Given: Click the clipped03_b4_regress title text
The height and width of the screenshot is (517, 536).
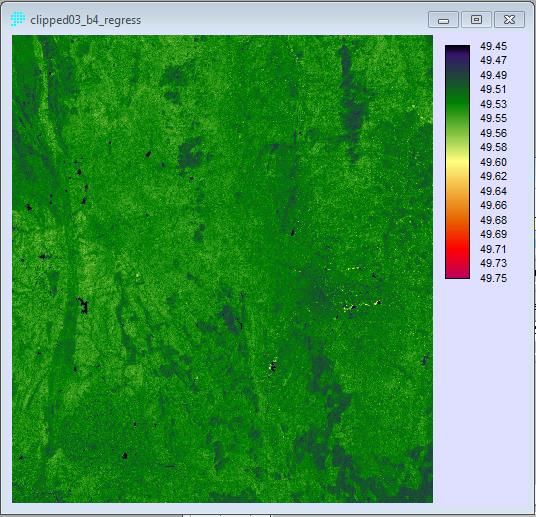Looking at the screenshot, I should (85, 20).
